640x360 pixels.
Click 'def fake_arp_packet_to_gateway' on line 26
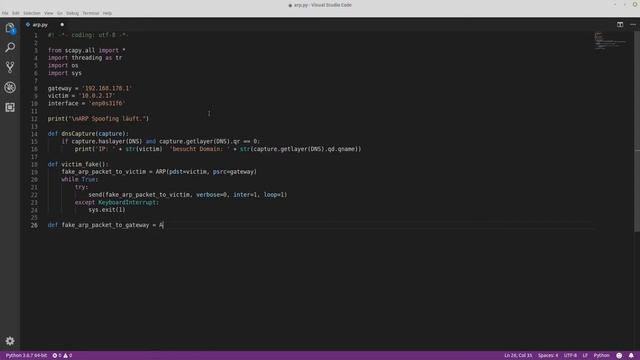[x=98, y=225]
